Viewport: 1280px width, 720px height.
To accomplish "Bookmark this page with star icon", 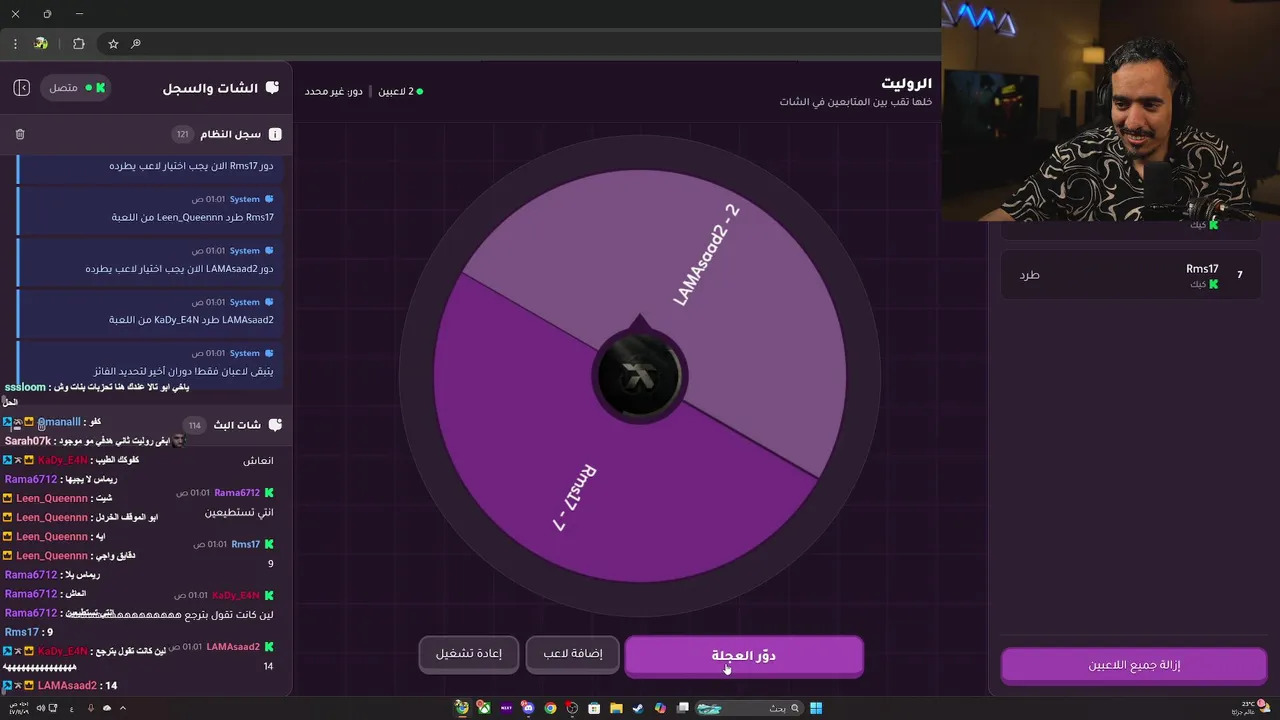I will pyautogui.click(x=113, y=44).
